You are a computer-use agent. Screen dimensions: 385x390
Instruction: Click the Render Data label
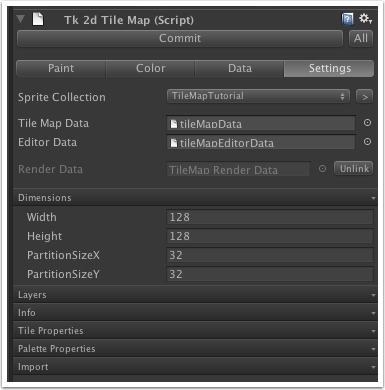point(50,169)
